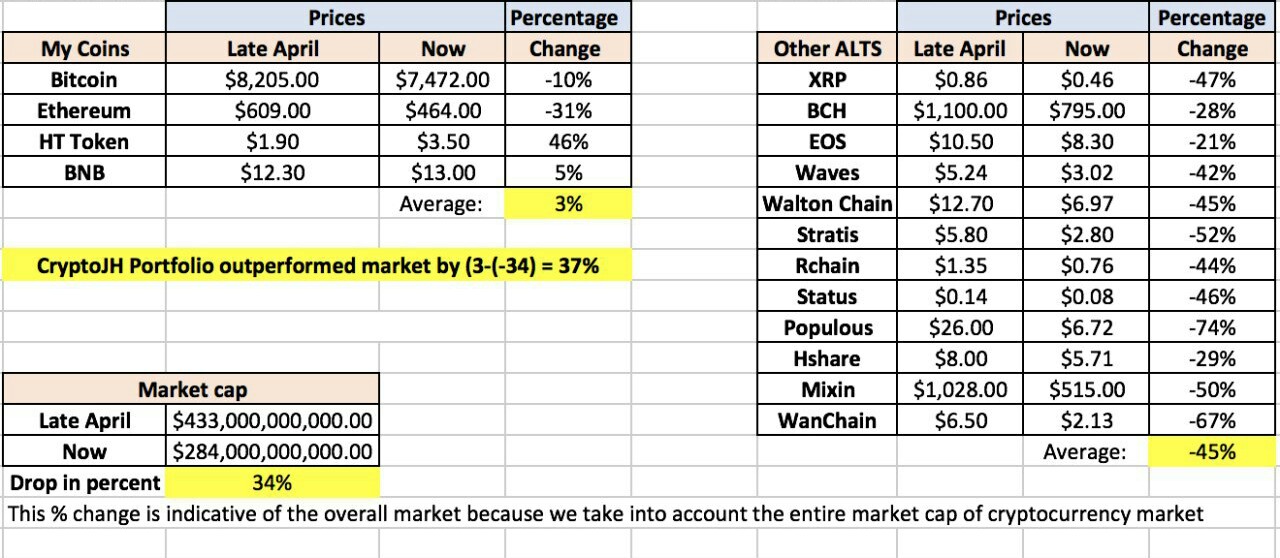This screenshot has height=558, width=1280.
Task: Click Ethereum's $609.00 Late April price
Action: [273, 111]
